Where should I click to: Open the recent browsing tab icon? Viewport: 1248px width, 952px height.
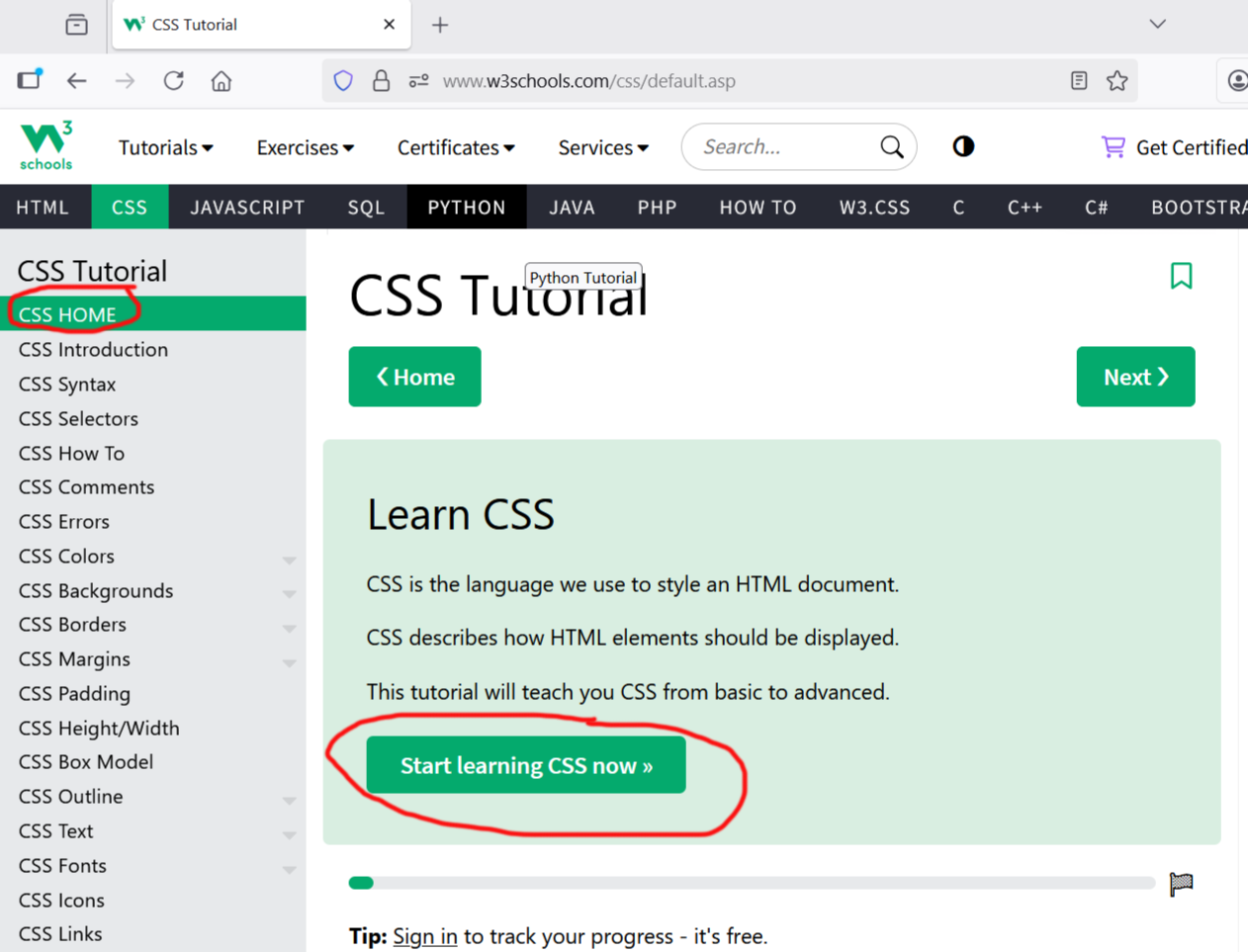(76, 25)
